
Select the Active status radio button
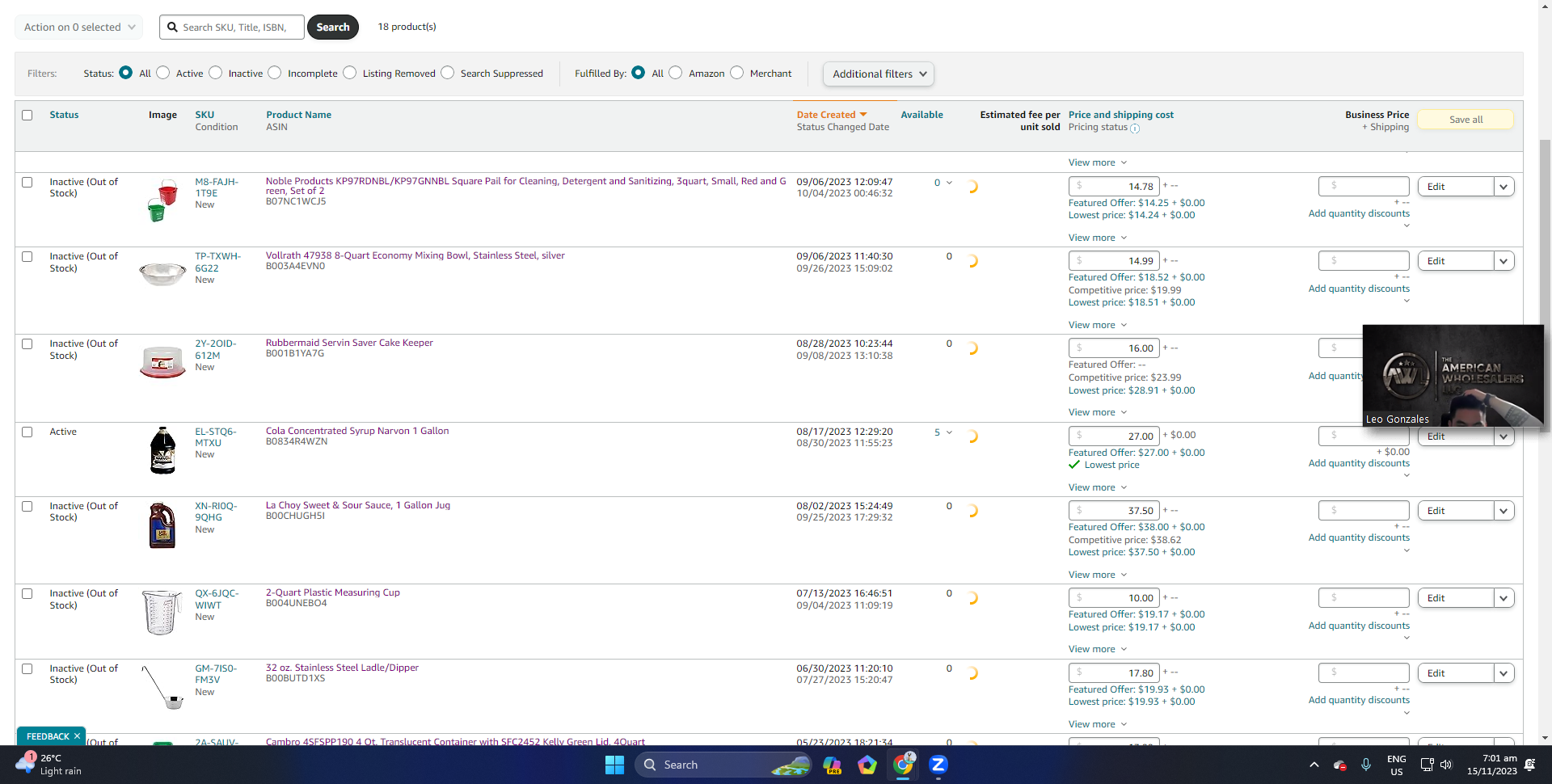coord(163,73)
